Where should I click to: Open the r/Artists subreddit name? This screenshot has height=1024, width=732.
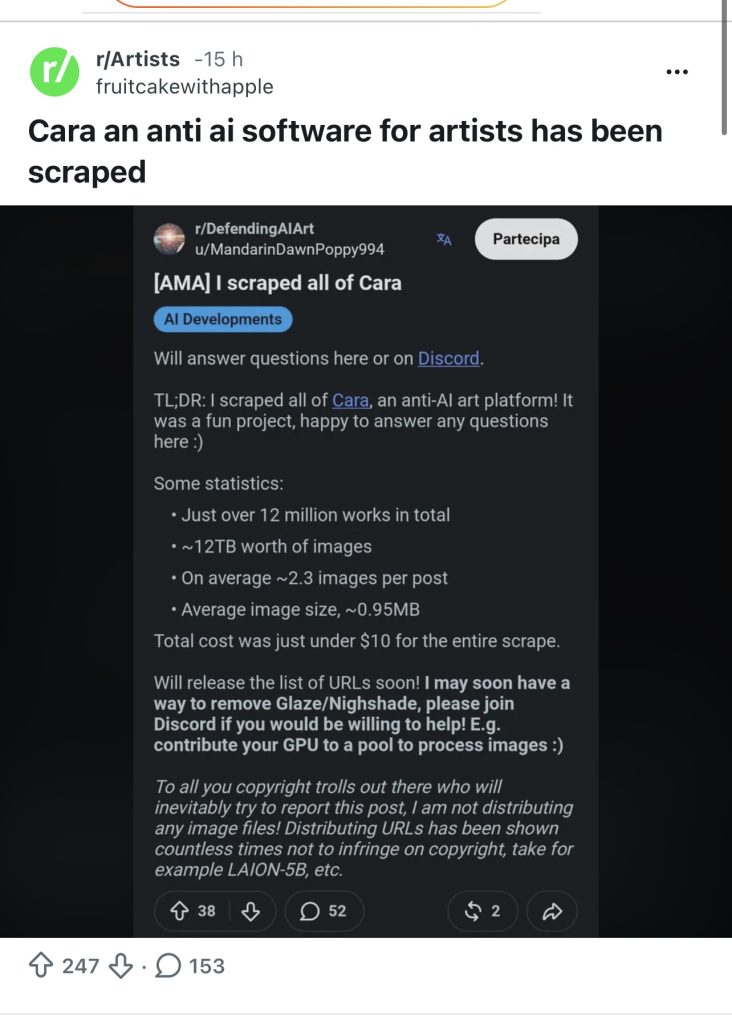click(x=138, y=59)
